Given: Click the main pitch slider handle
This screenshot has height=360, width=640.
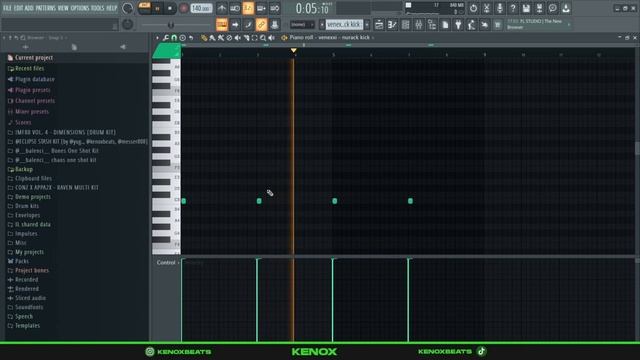Looking at the screenshot, I should click(171, 25).
